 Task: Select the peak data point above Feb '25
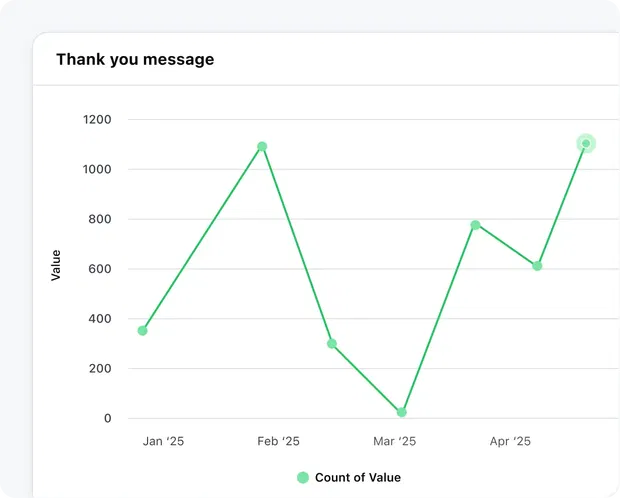tap(262, 147)
